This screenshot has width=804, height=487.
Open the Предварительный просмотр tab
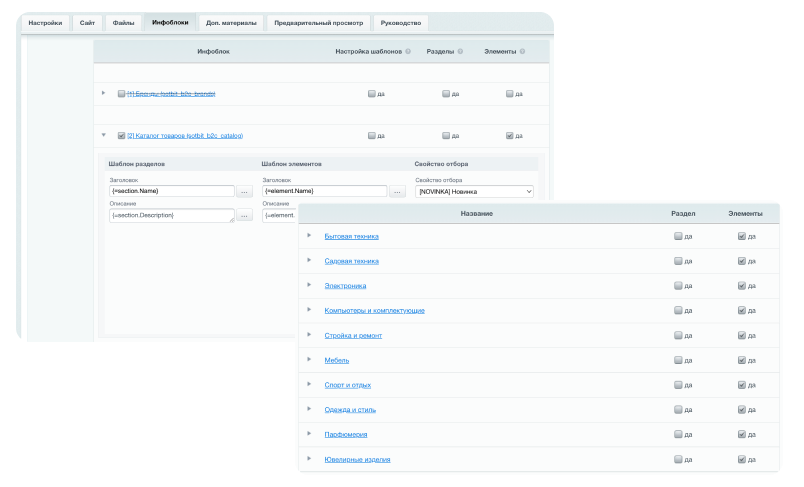point(317,22)
